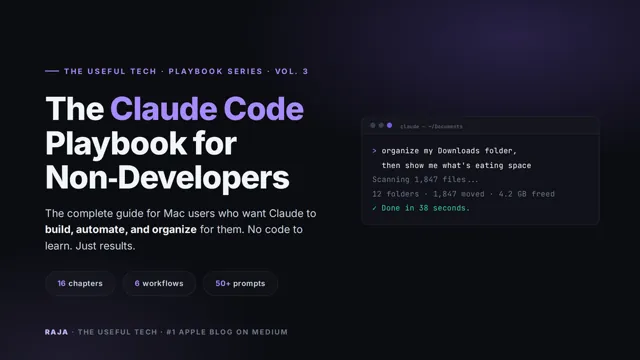Click the 16 chapters pill badge
This screenshot has height=360, width=640.
[80, 283]
